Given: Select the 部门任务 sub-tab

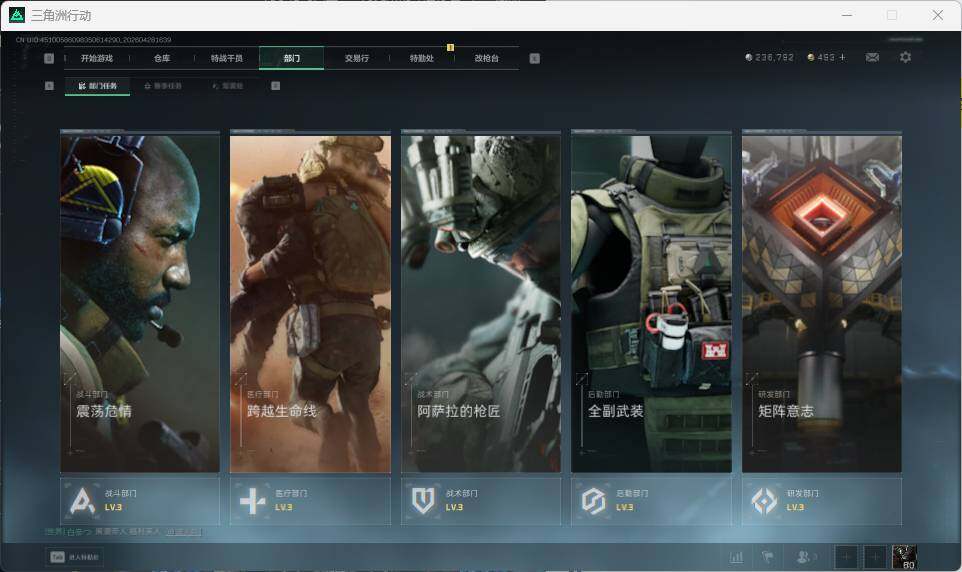Looking at the screenshot, I should click(x=98, y=86).
